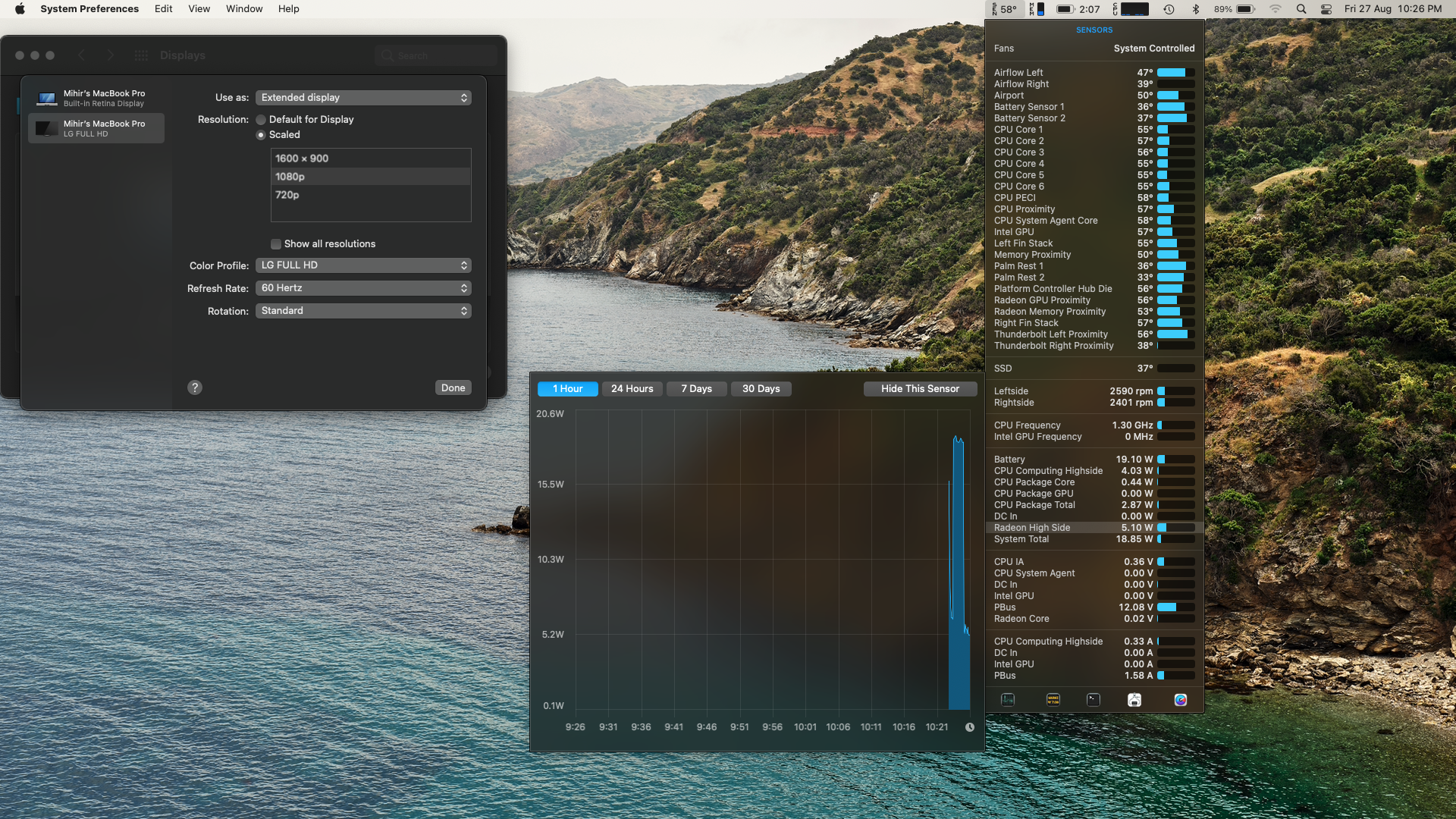Image resolution: width=1456 pixels, height=819 pixels.
Task: Open the Refresh Rate dropdown selector
Action: 363,288
